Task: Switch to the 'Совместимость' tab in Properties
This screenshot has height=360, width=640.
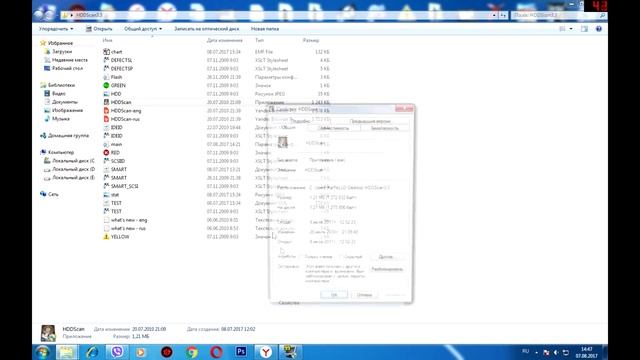Action: 334,128
